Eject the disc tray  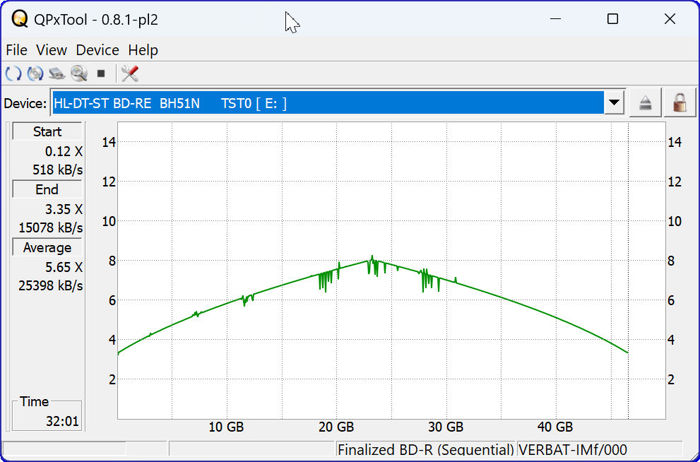(645, 103)
